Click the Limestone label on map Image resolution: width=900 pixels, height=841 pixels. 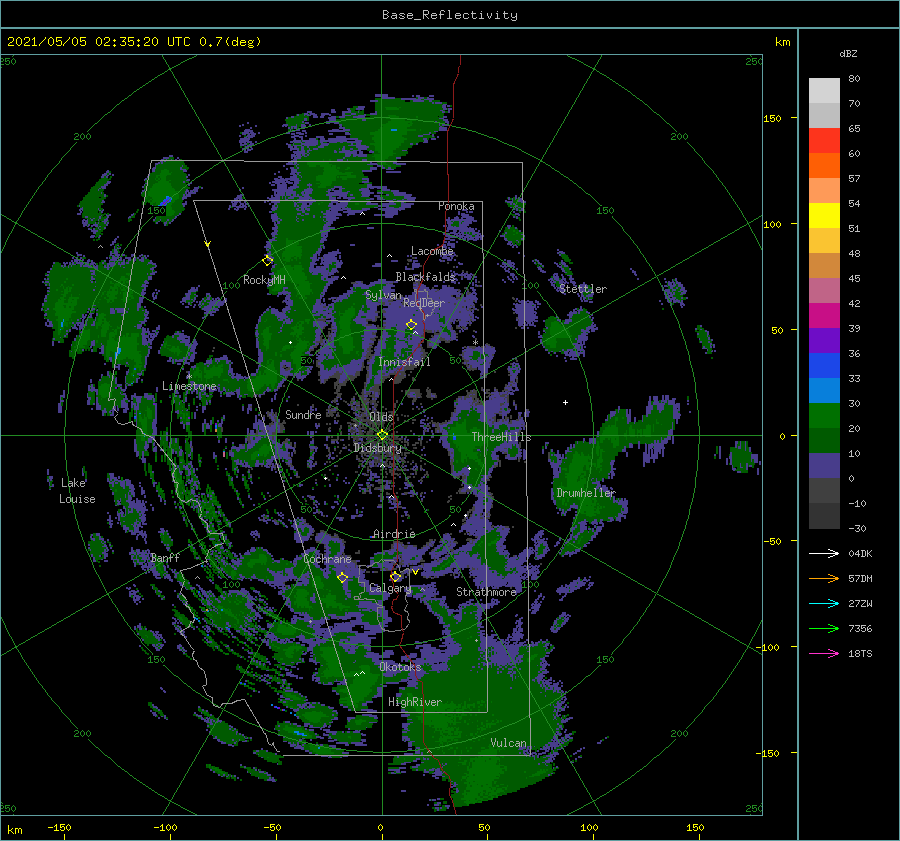pos(189,386)
